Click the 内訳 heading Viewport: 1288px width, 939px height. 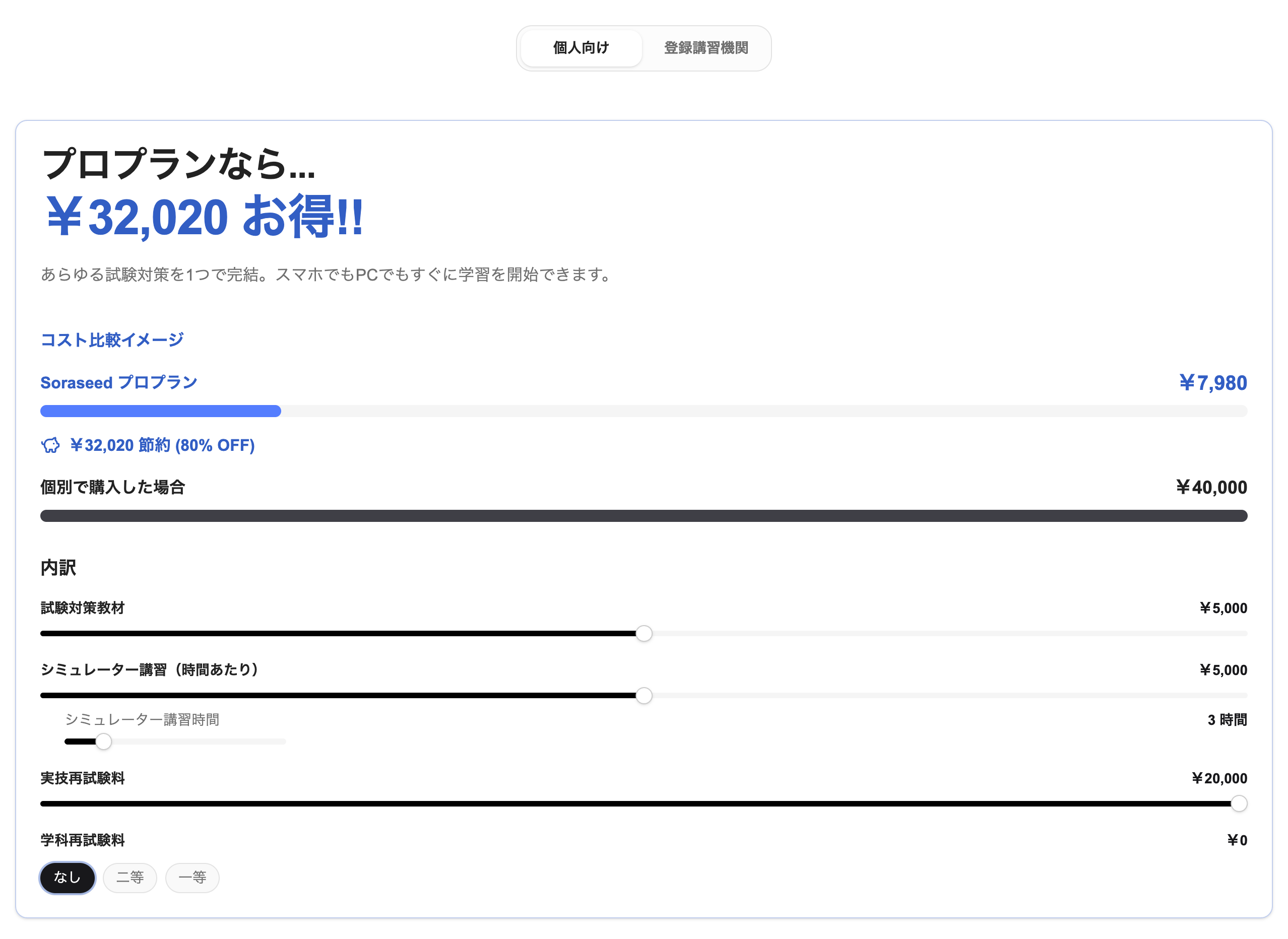tap(58, 567)
